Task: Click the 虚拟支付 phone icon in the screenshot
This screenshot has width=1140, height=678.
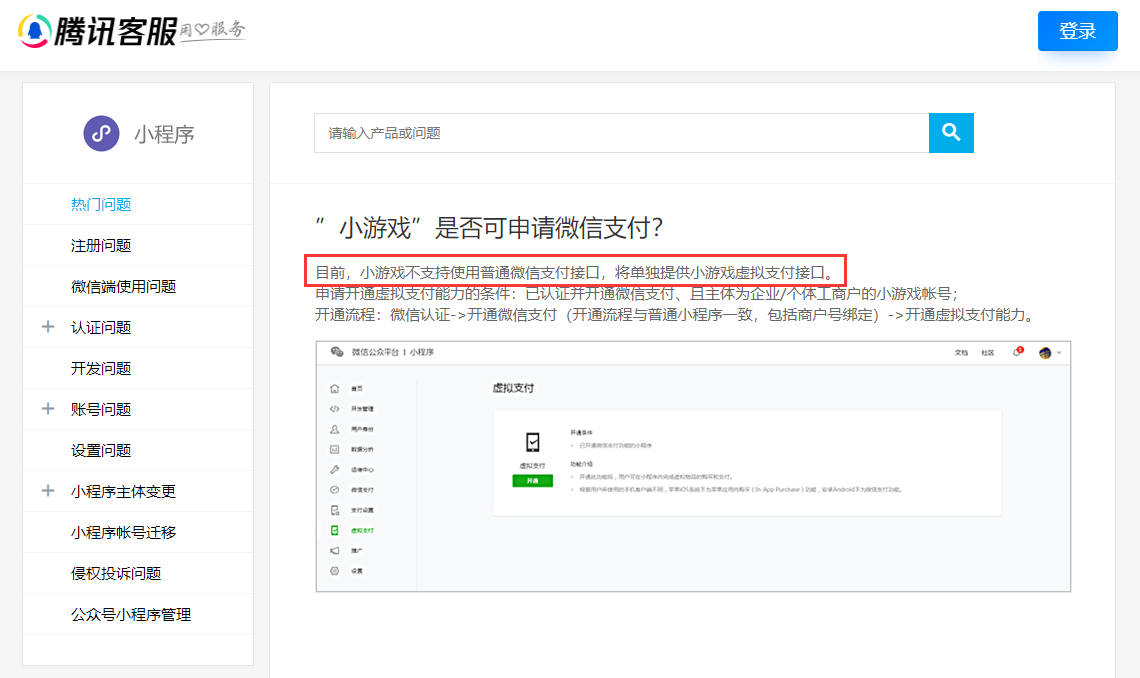Action: click(x=533, y=442)
